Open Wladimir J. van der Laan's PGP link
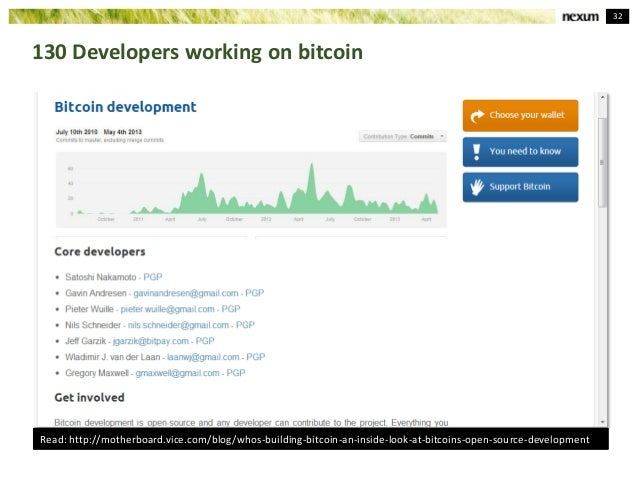 [x=256, y=357]
